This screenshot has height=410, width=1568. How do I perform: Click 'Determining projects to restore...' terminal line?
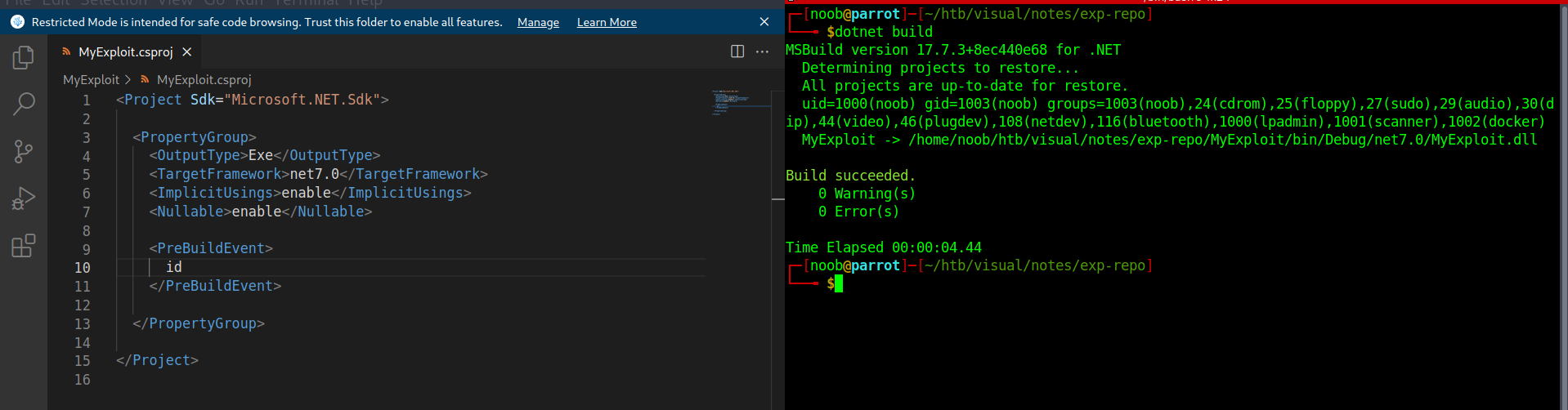point(941,68)
